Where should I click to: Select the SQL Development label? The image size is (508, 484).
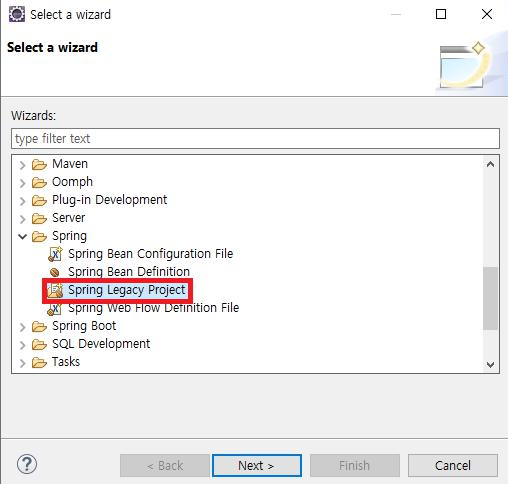pyautogui.click(x=101, y=344)
